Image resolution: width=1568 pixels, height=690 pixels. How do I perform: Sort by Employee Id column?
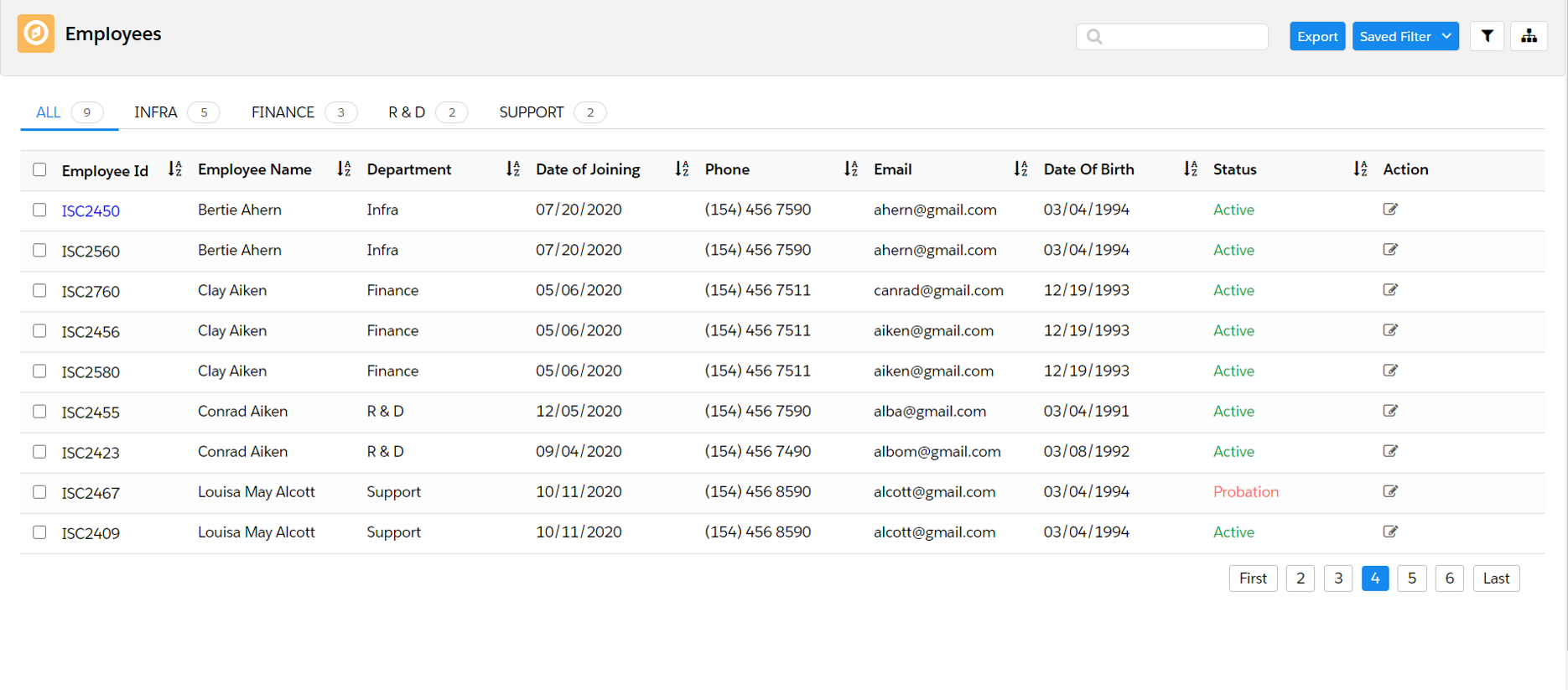point(174,169)
